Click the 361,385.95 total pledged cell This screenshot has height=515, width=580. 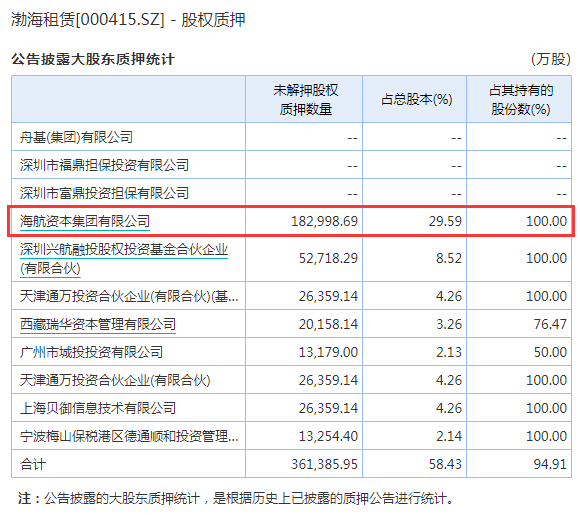pyautogui.click(x=324, y=464)
